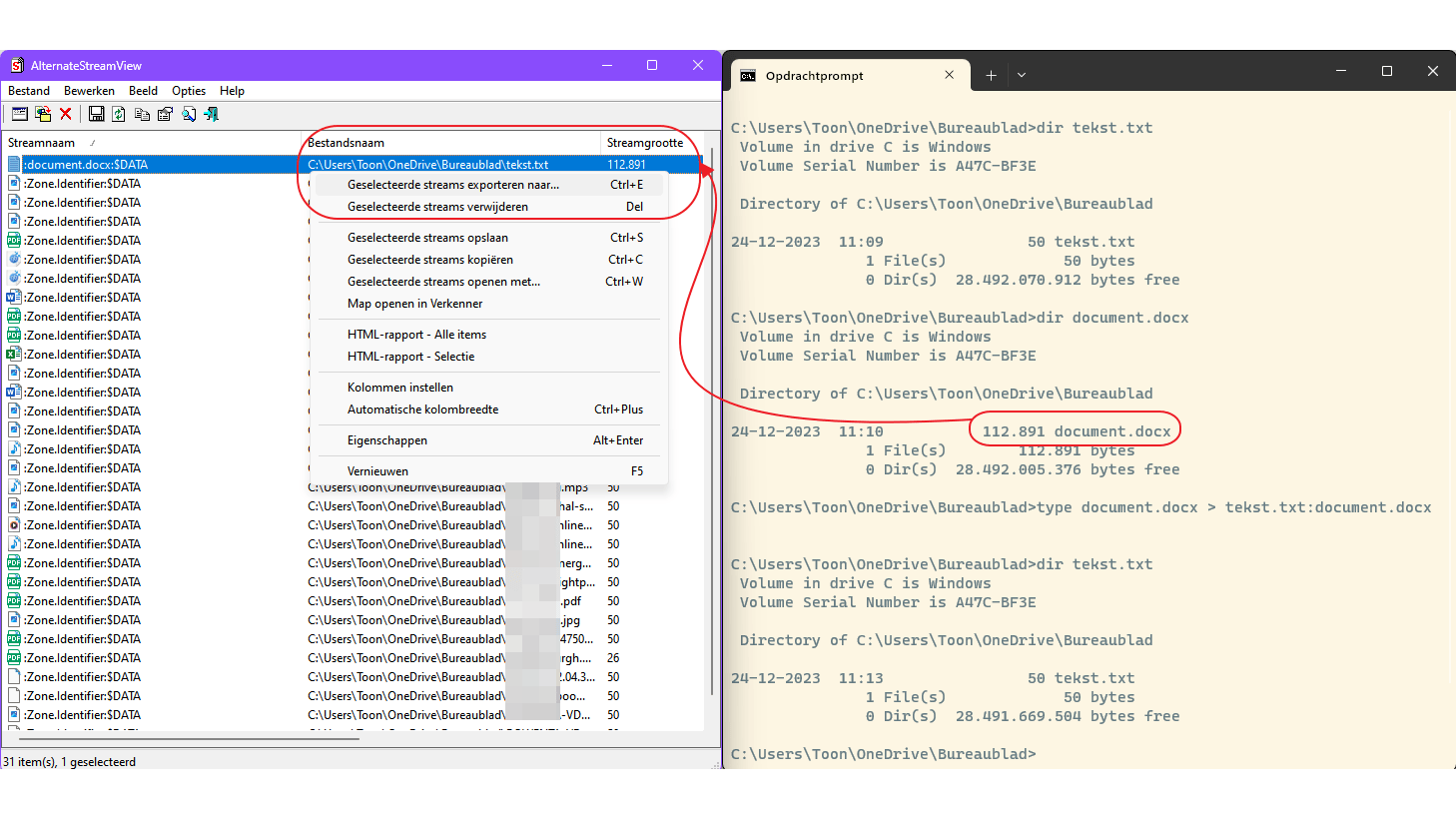1456x819 pixels.
Task: Click the export selected streams toolbar icon
Action: click(43, 114)
